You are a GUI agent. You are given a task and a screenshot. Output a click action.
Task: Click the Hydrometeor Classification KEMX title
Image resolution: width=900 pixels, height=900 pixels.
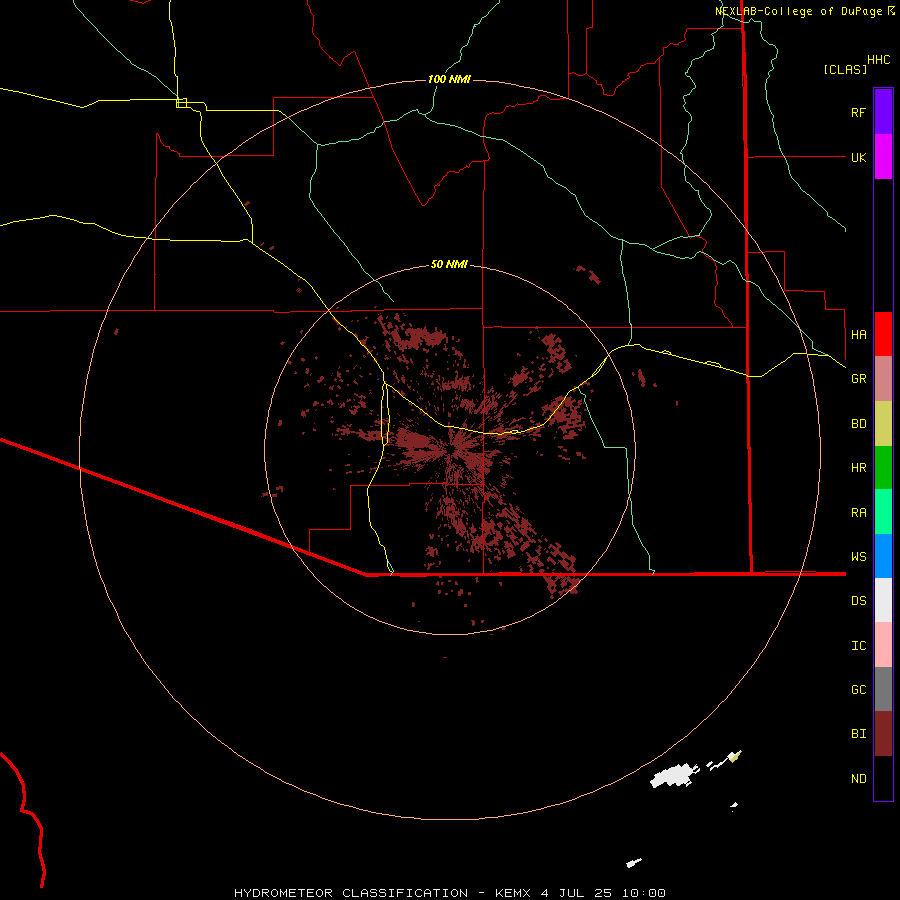[x=449, y=893]
